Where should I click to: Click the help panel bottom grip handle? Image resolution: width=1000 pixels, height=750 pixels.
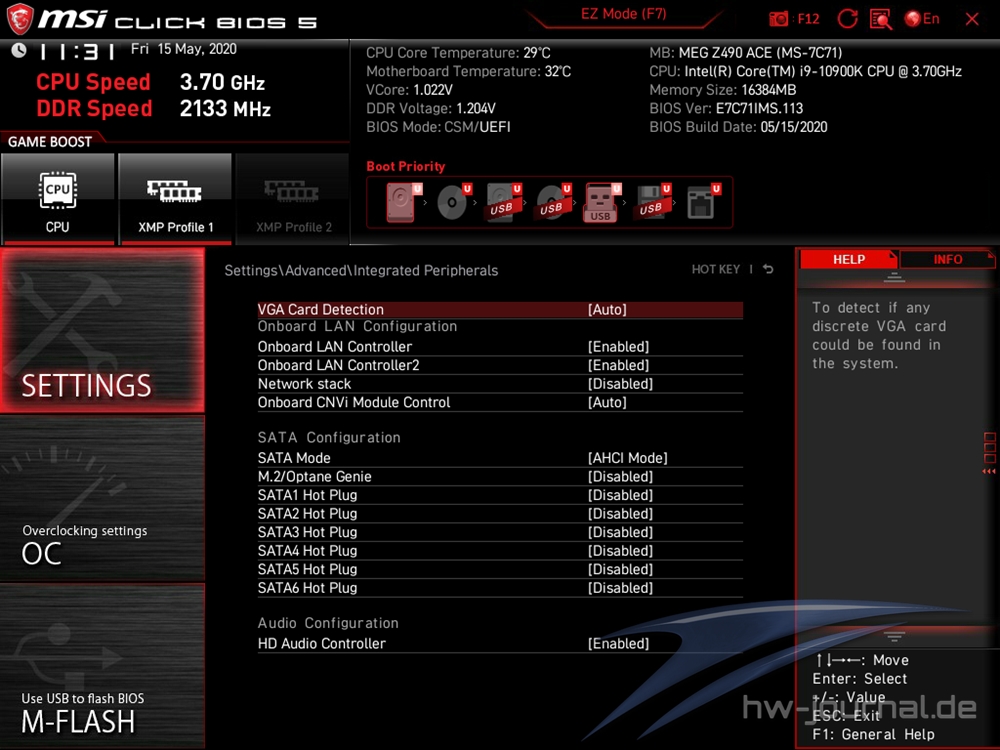[x=894, y=636]
